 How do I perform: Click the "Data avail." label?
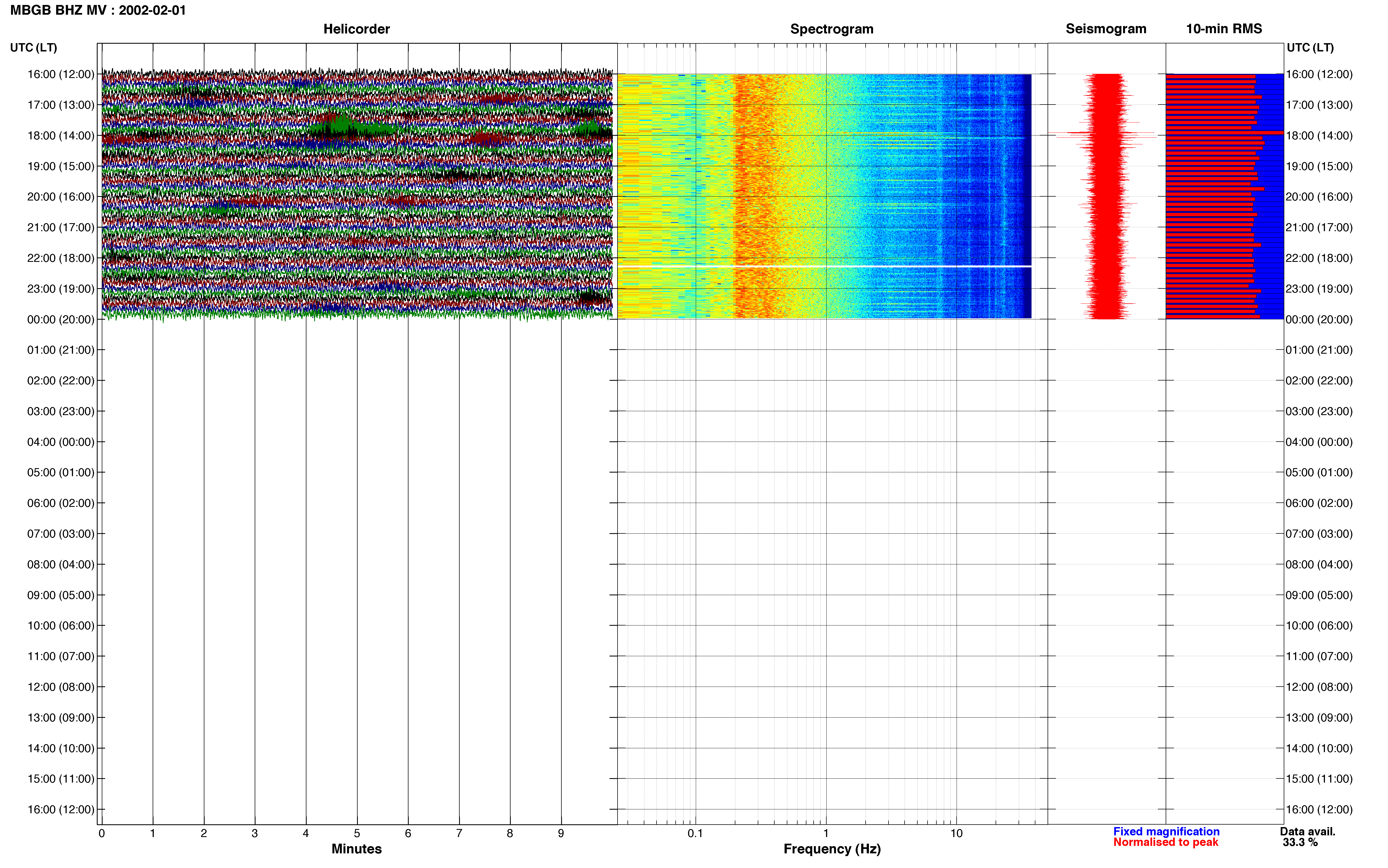tap(1308, 831)
